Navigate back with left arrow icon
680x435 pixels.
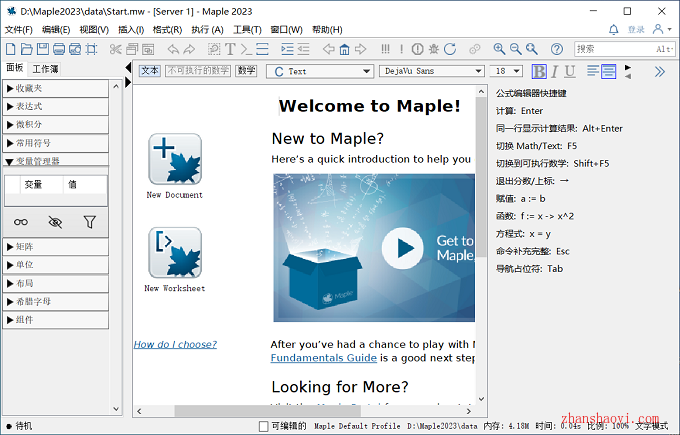pyautogui.click(x=329, y=49)
